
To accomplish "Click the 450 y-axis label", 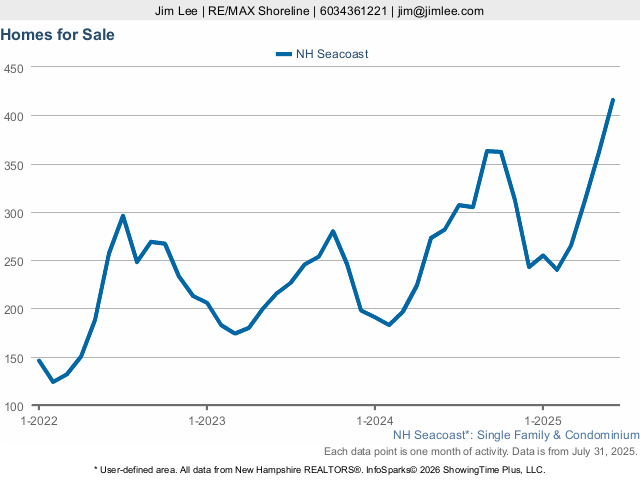I will [x=14, y=68].
